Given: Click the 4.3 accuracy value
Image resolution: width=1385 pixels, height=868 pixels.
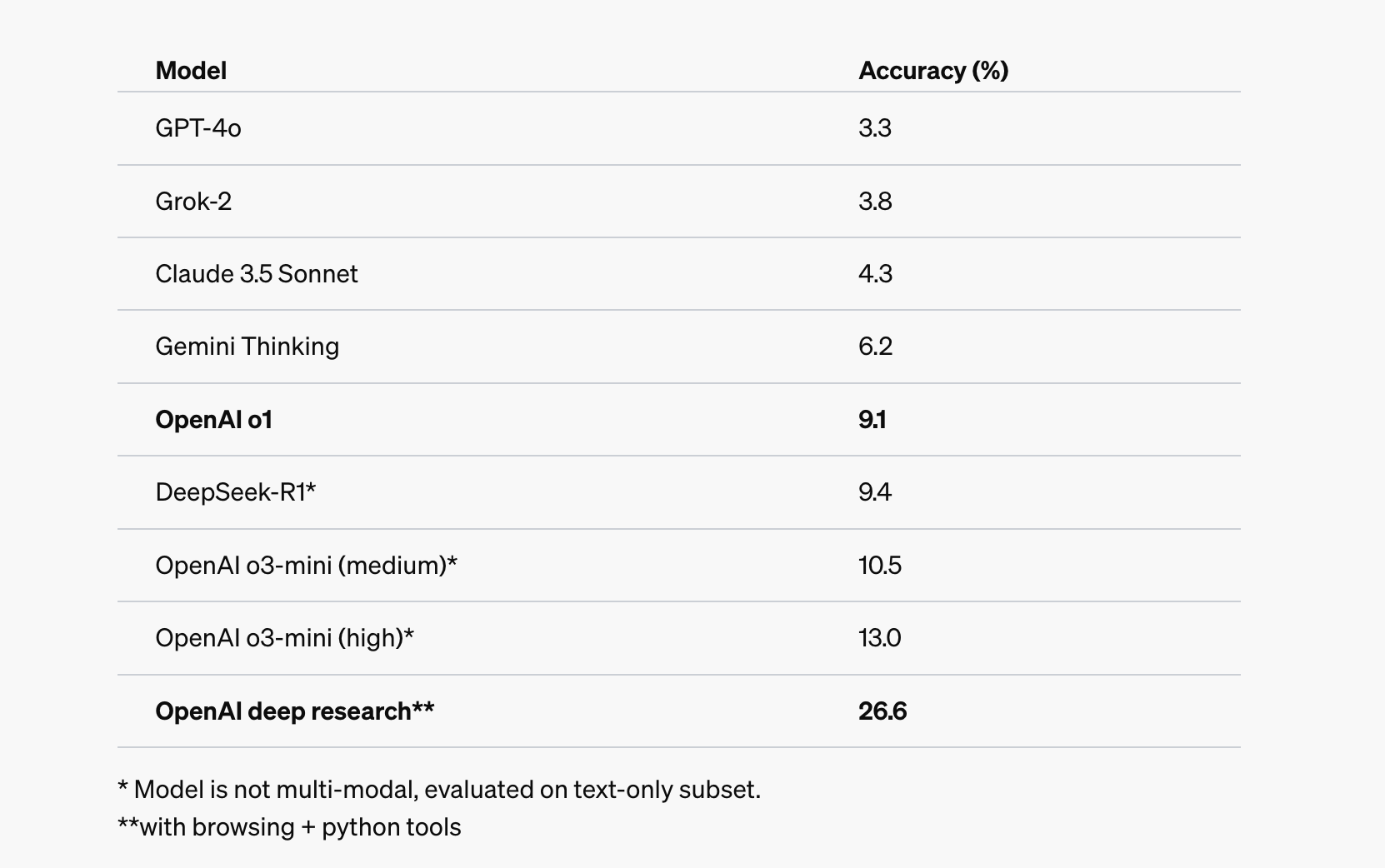Looking at the screenshot, I should (x=875, y=274).
